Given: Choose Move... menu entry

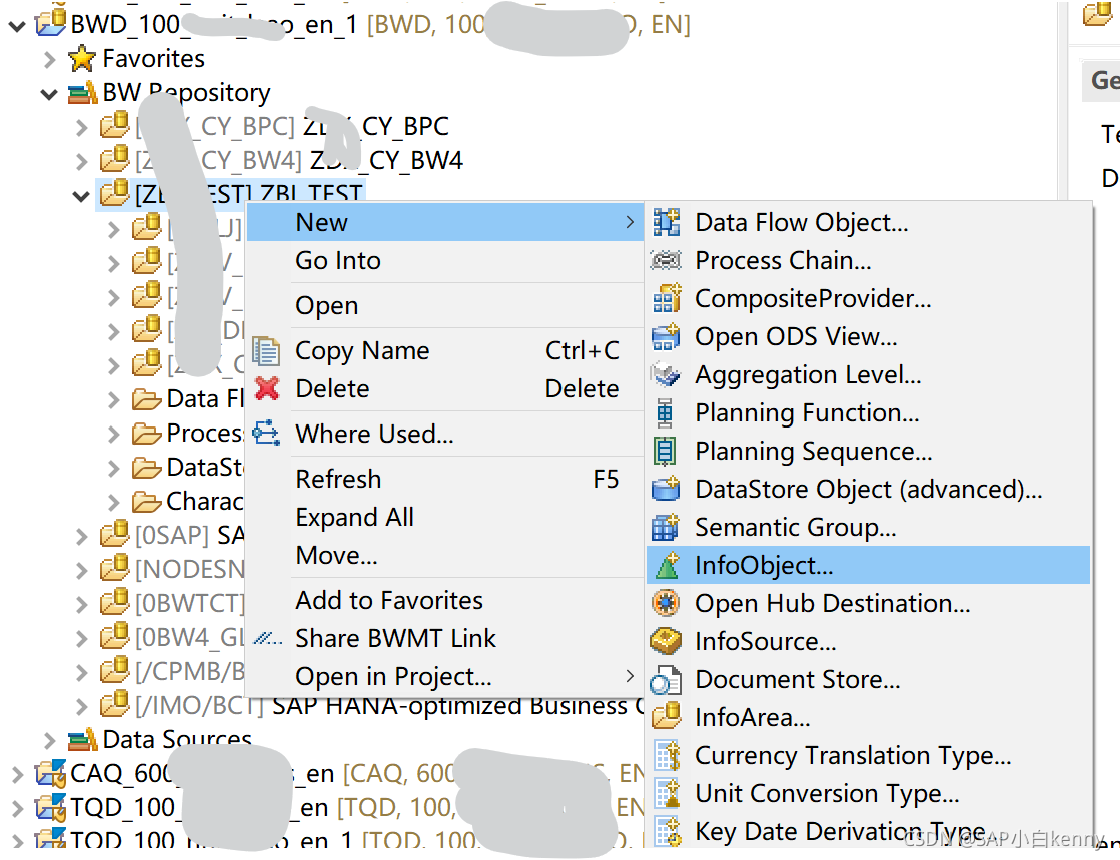Looking at the screenshot, I should coord(444,555).
